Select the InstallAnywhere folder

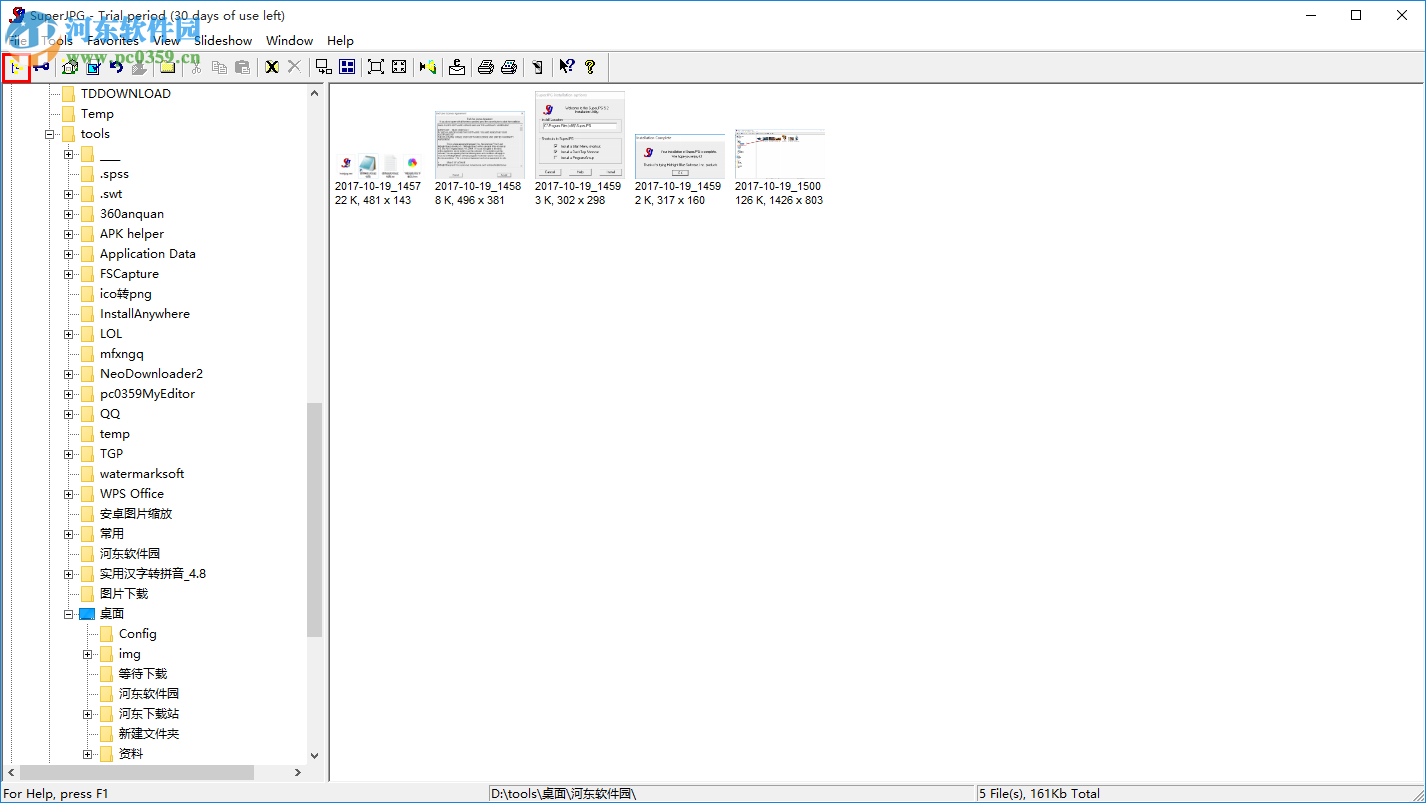coord(145,314)
